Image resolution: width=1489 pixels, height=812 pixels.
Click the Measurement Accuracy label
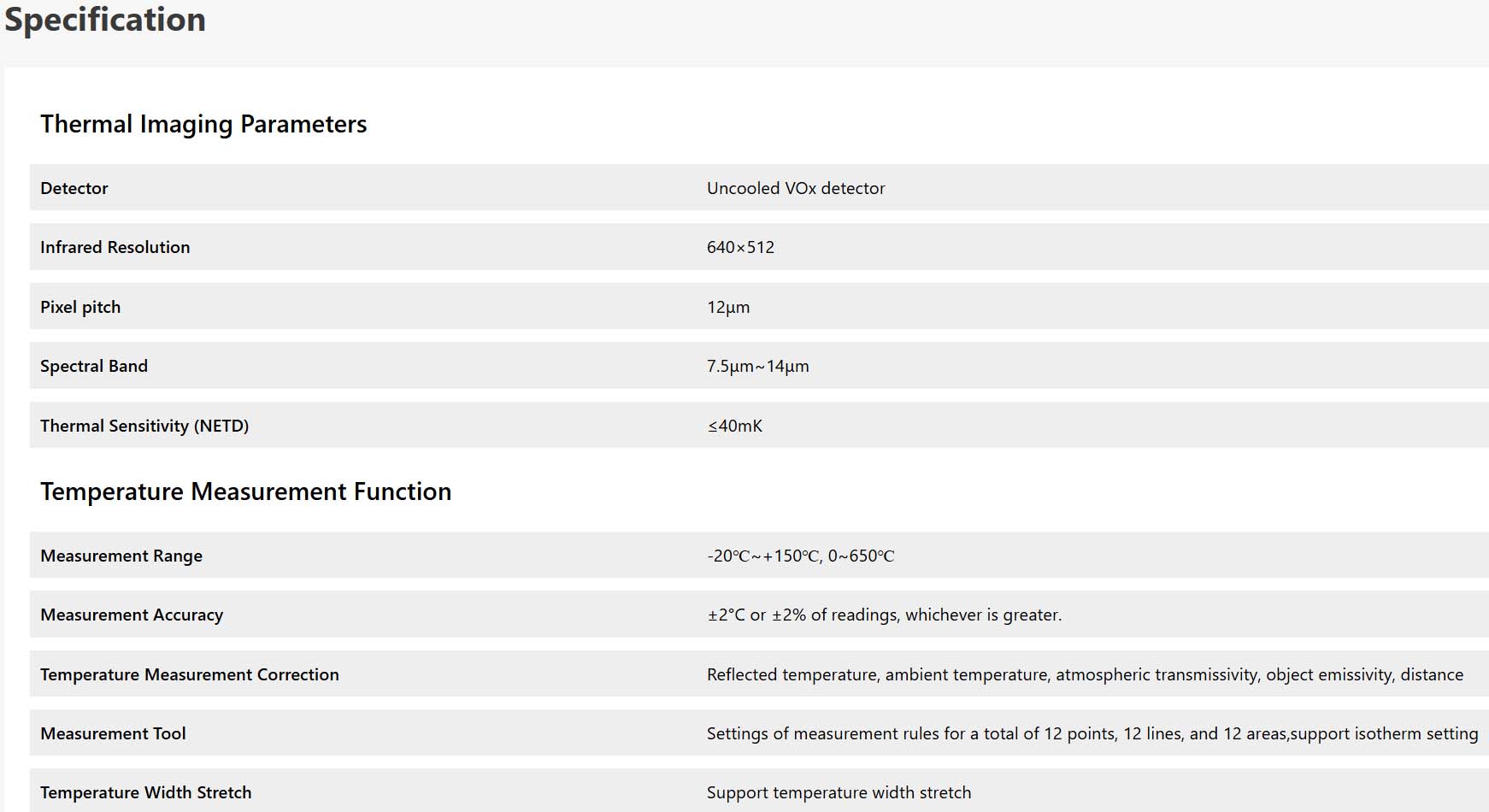tap(132, 615)
